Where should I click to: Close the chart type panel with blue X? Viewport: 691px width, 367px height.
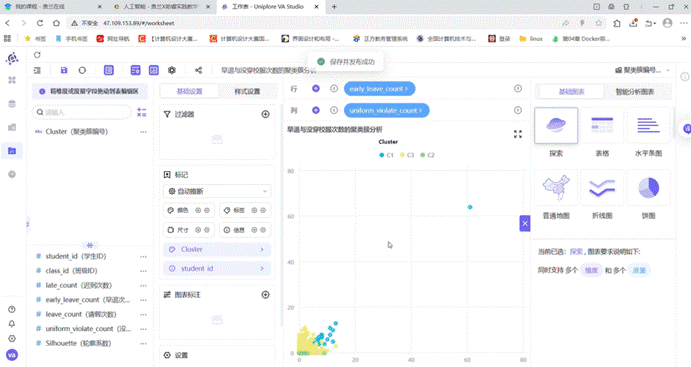click(x=525, y=223)
